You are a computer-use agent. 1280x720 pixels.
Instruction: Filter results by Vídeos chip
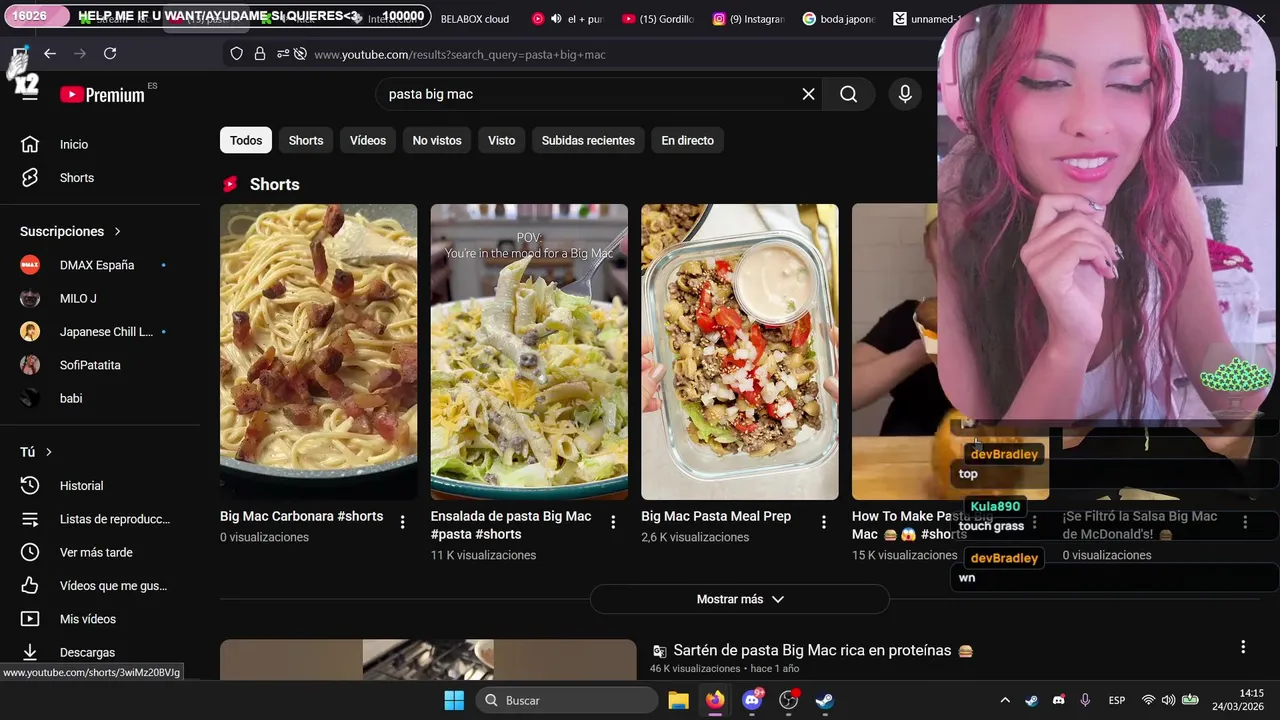click(368, 140)
